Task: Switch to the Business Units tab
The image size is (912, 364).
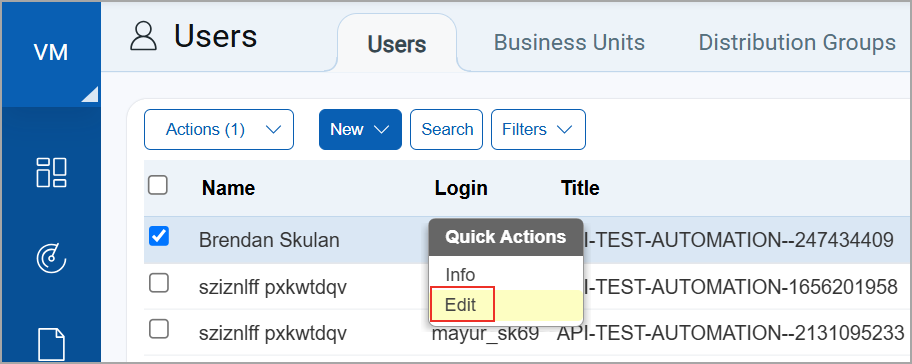Action: pyautogui.click(x=569, y=42)
